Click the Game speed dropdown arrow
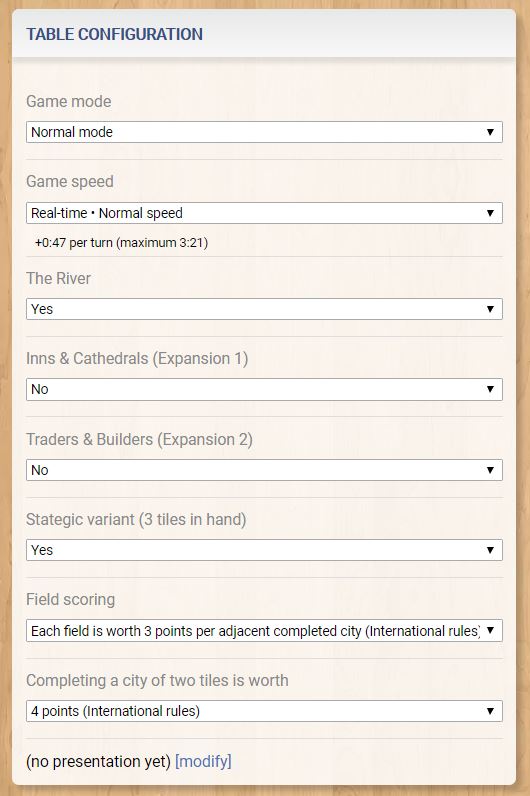 (490, 213)
